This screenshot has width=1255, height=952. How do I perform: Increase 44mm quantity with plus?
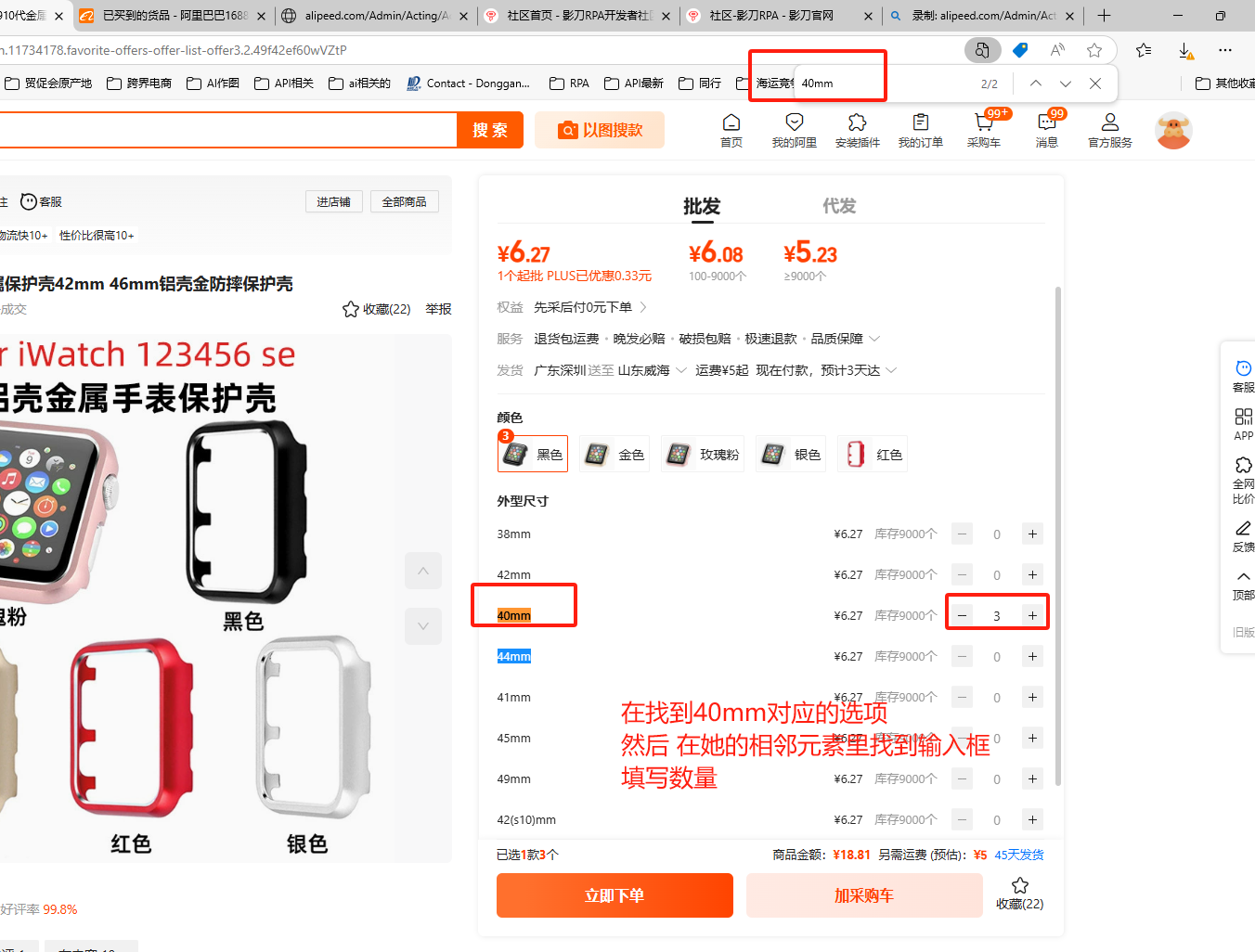pyautogui.click(x=1032, y=656)
